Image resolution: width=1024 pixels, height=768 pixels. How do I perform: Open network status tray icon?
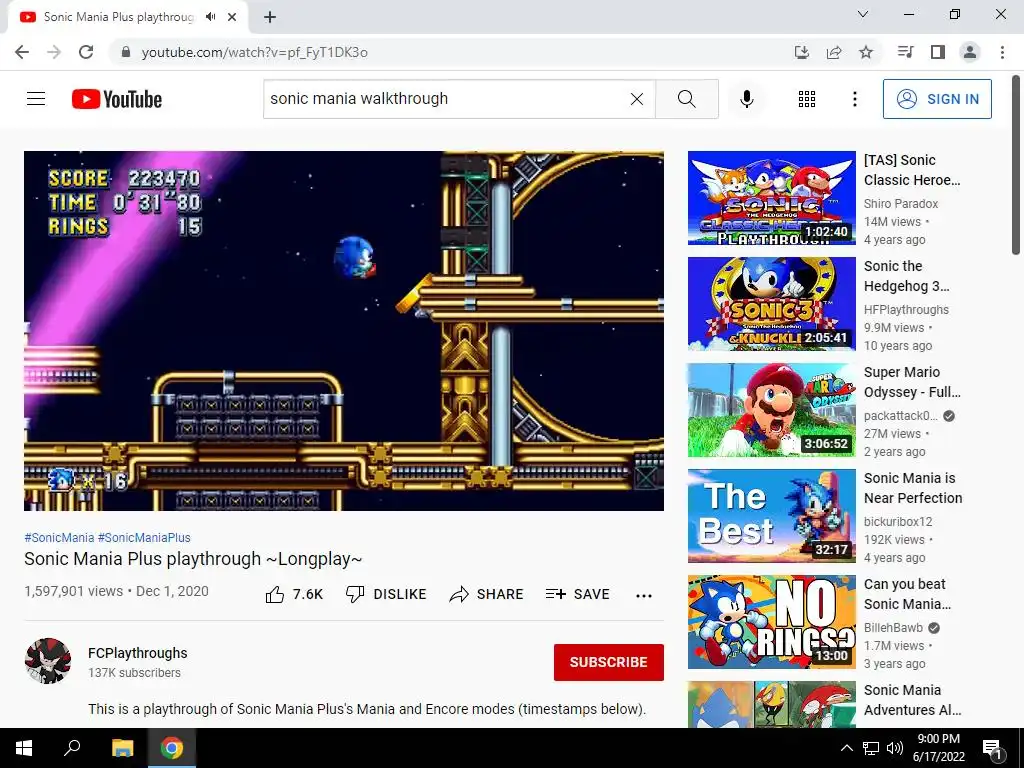pyautogui.click(x=871, y=748)
